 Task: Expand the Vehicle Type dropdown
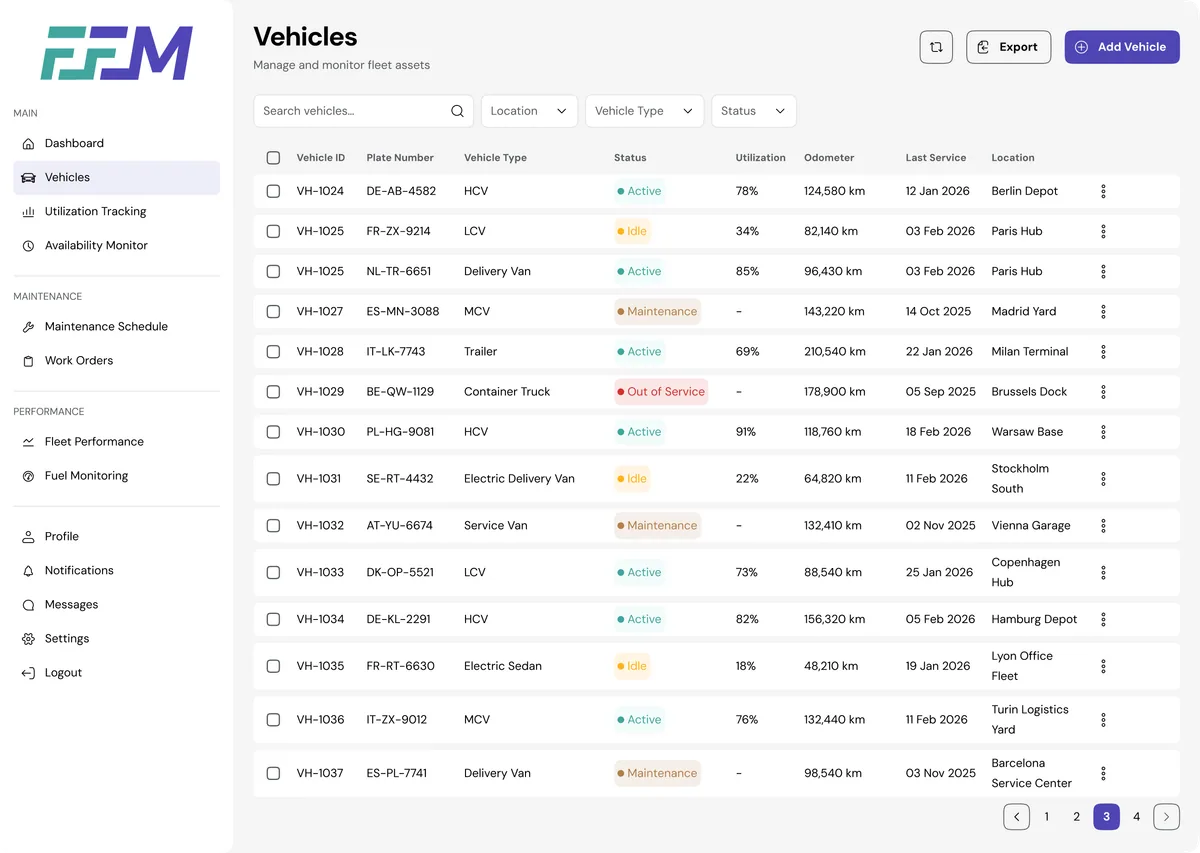644,111
